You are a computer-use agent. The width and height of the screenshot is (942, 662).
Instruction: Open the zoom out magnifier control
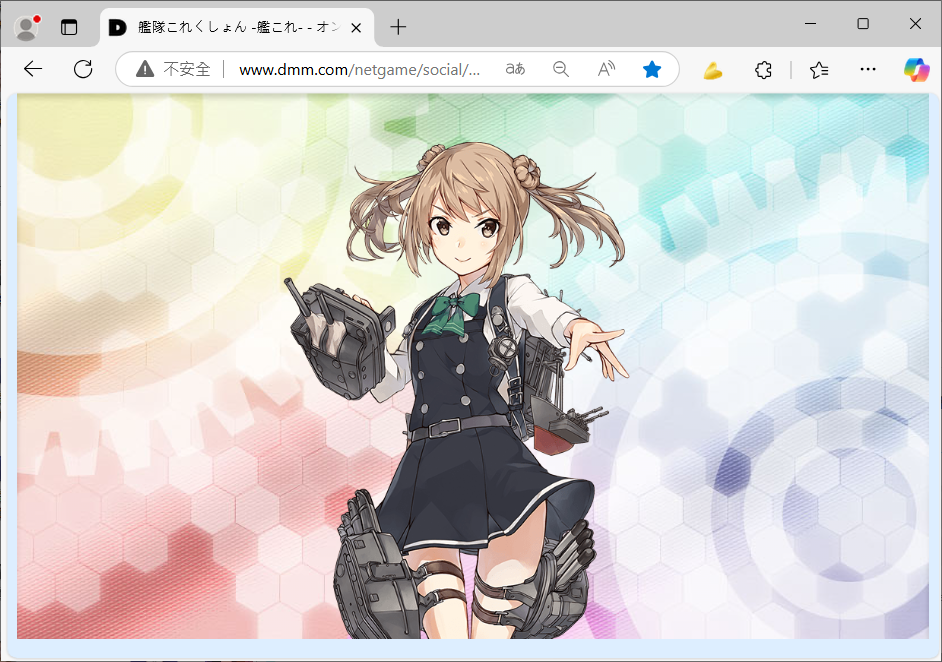(x=561, y=70)
